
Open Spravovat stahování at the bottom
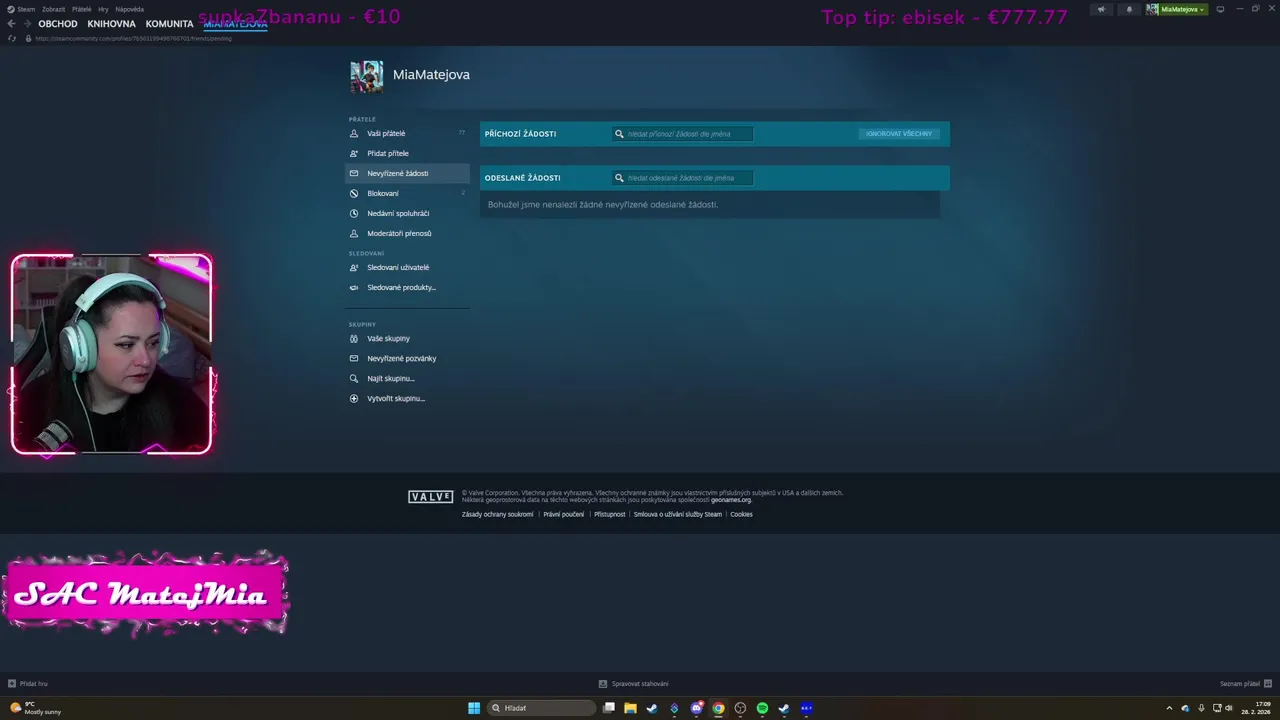tap(634, 684)
